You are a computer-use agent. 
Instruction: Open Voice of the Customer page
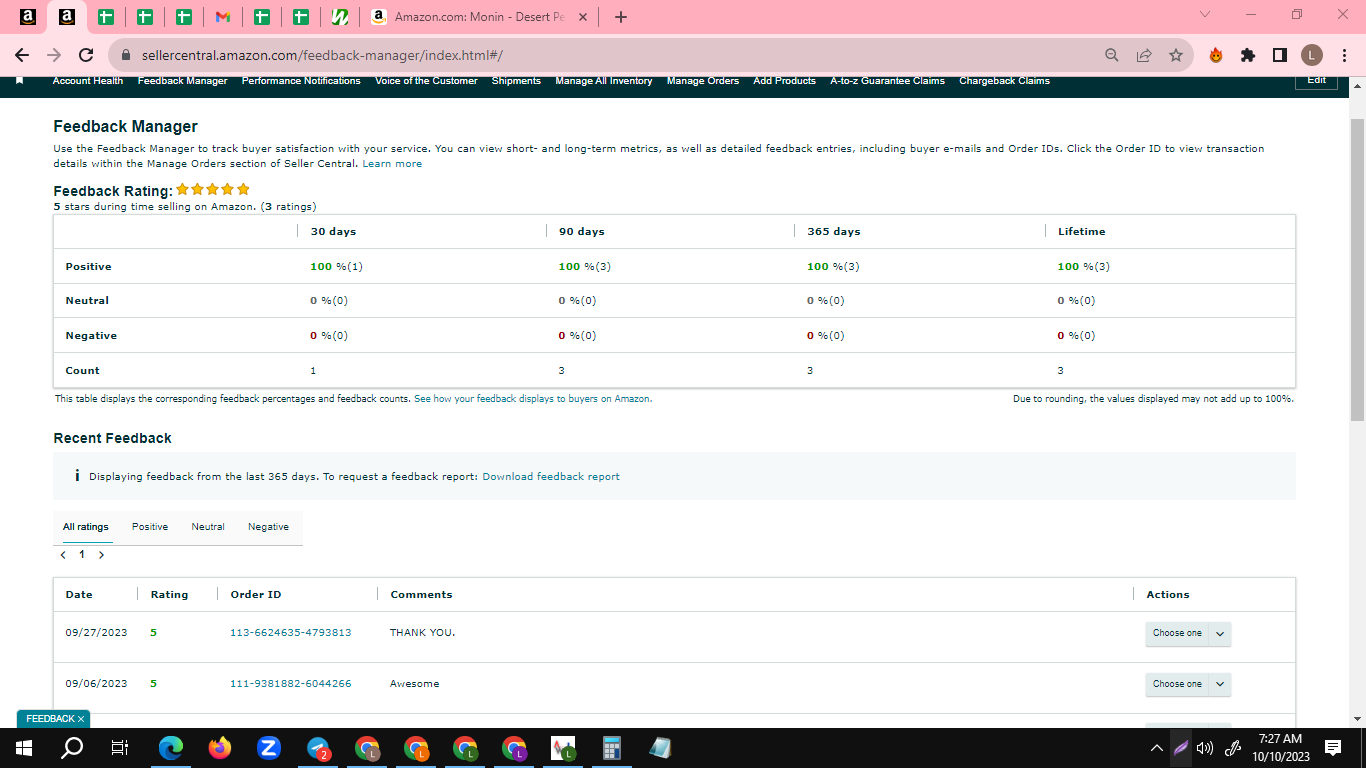[x=426, y=81]
